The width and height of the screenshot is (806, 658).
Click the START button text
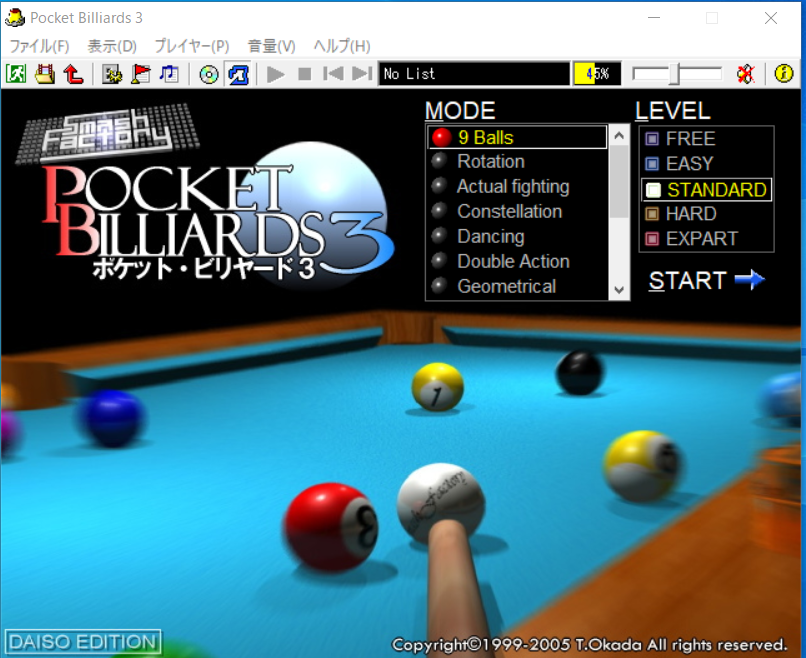(687, 281)
